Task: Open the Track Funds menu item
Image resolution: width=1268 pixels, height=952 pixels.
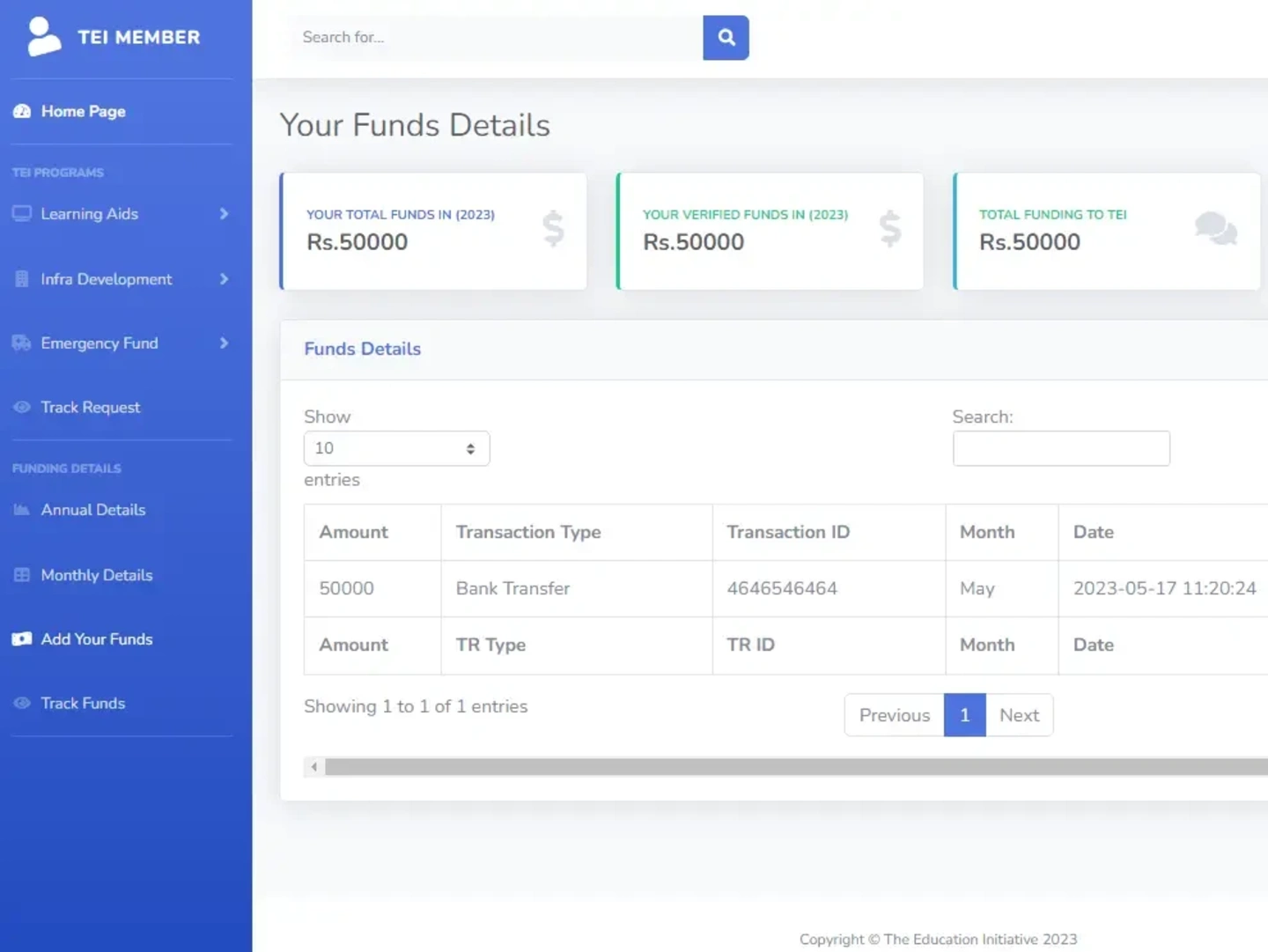Action: [x=82, y=704]
